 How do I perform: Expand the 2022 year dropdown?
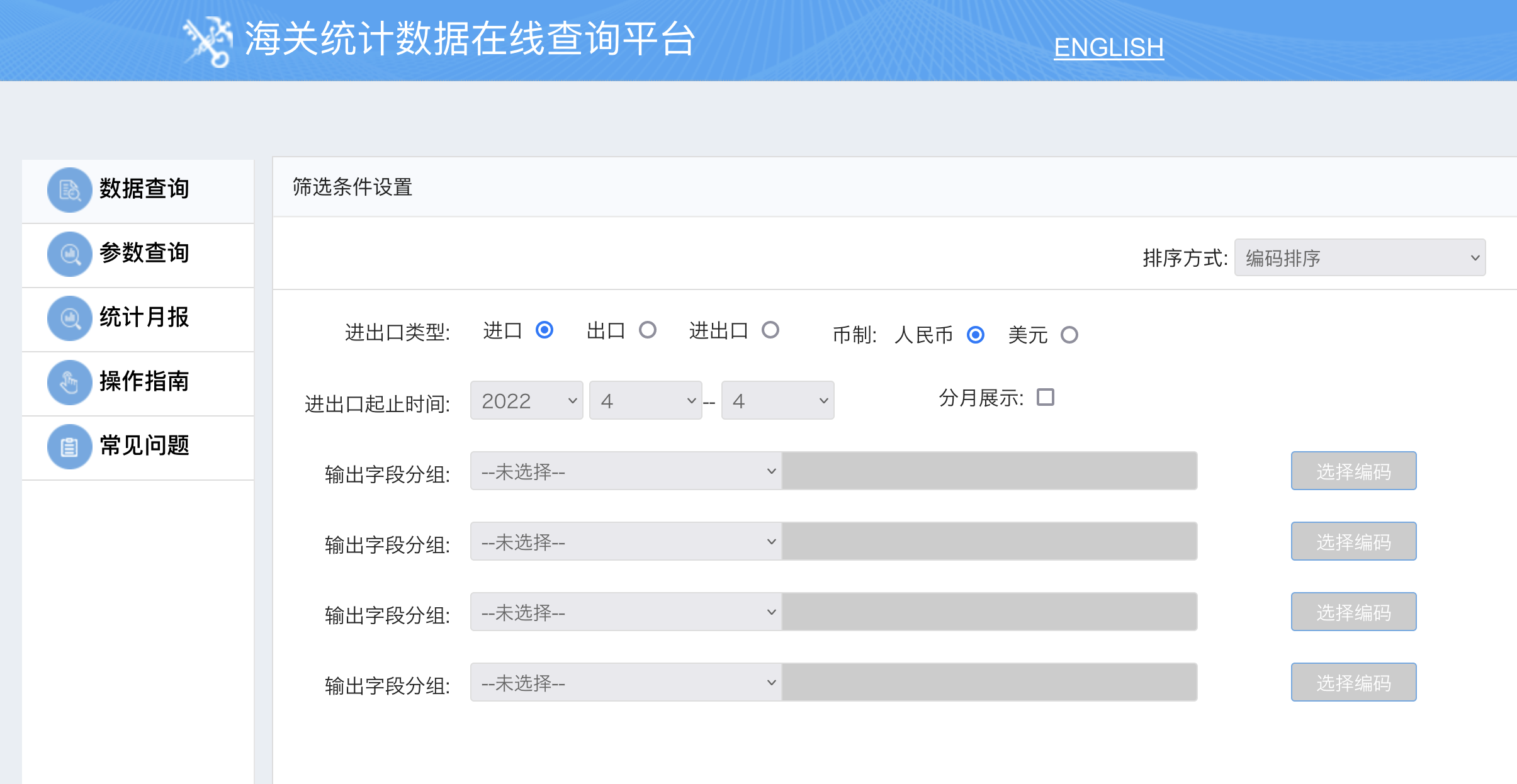(x=526, y=400)
